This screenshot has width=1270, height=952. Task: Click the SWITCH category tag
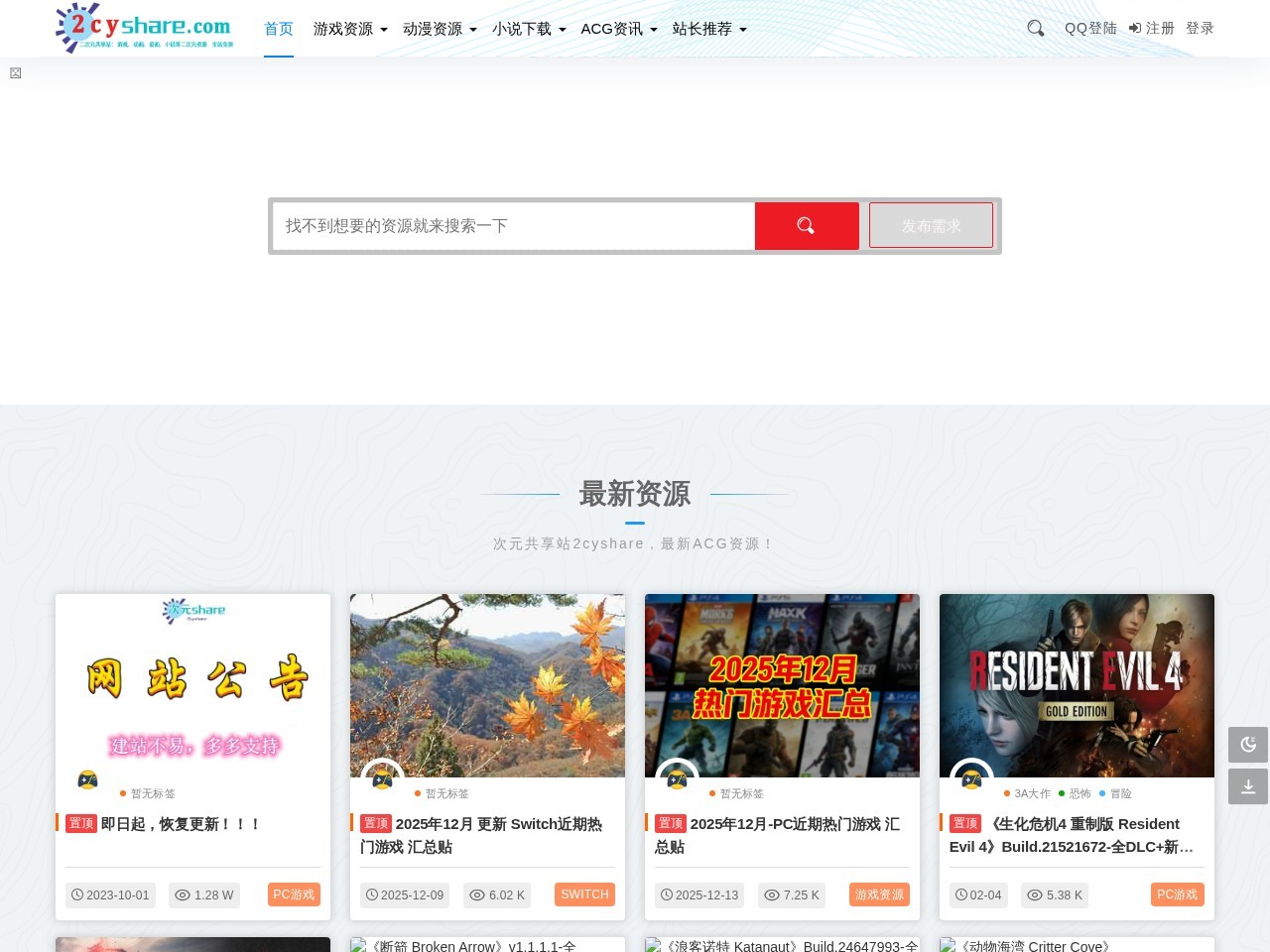(x=584, y=894)
